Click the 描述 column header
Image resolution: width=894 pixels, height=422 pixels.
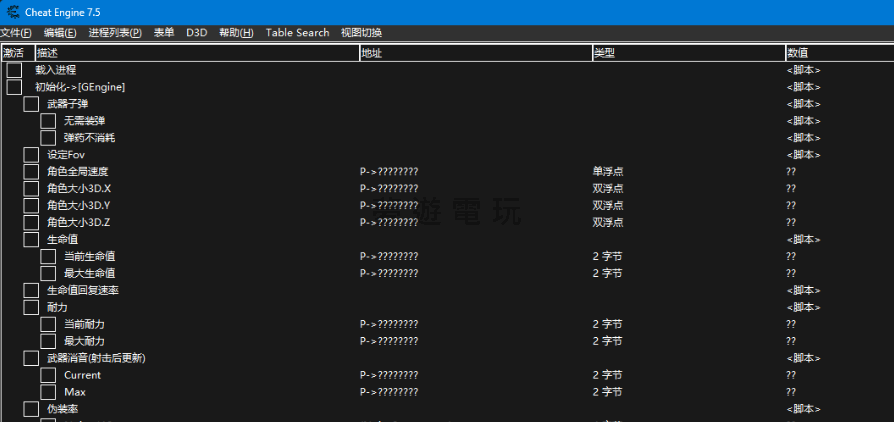click(x=197, y=53)
